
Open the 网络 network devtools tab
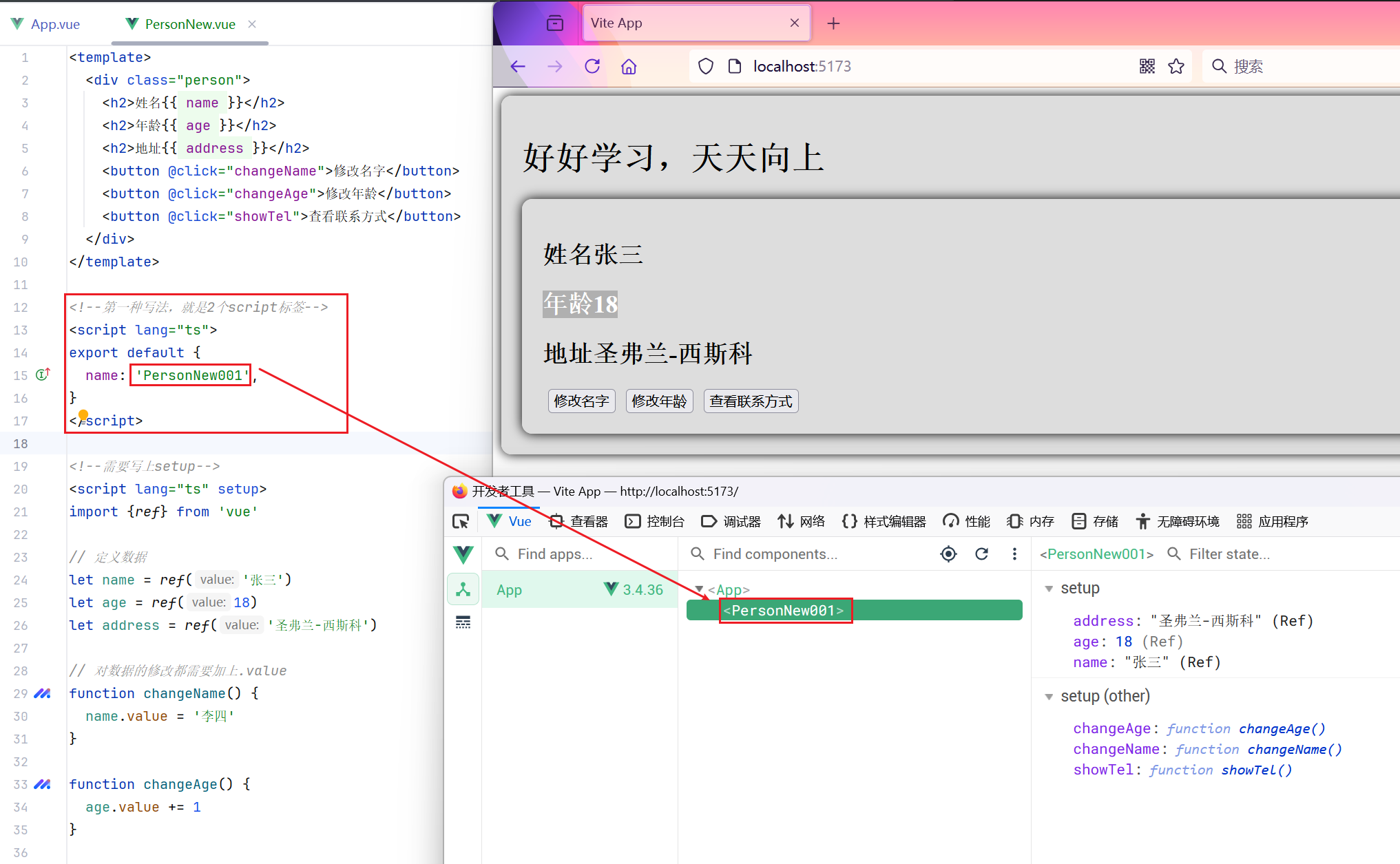pyautogui.click(x=801, y=521)
